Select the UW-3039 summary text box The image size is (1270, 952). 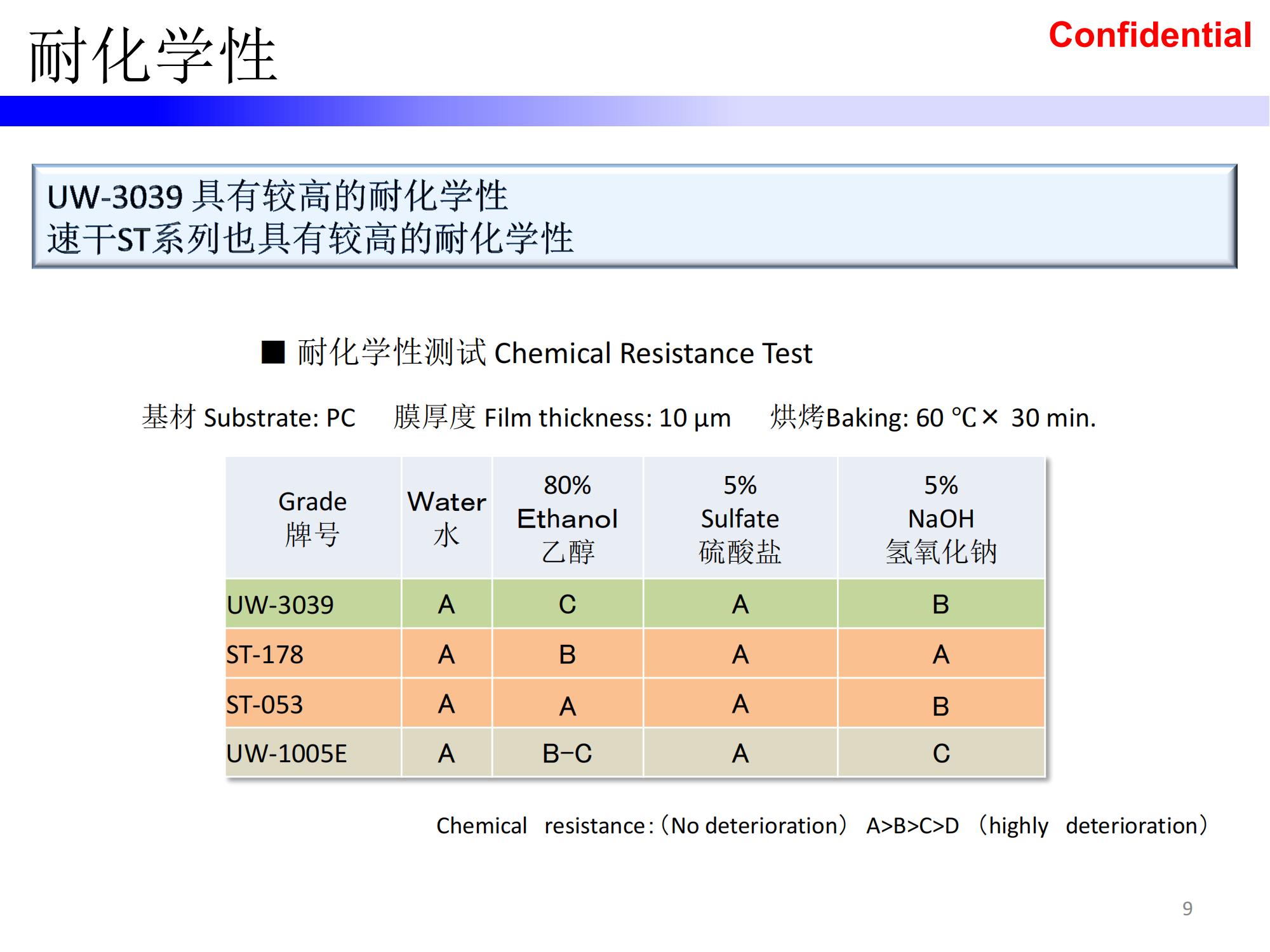[634, 216]
